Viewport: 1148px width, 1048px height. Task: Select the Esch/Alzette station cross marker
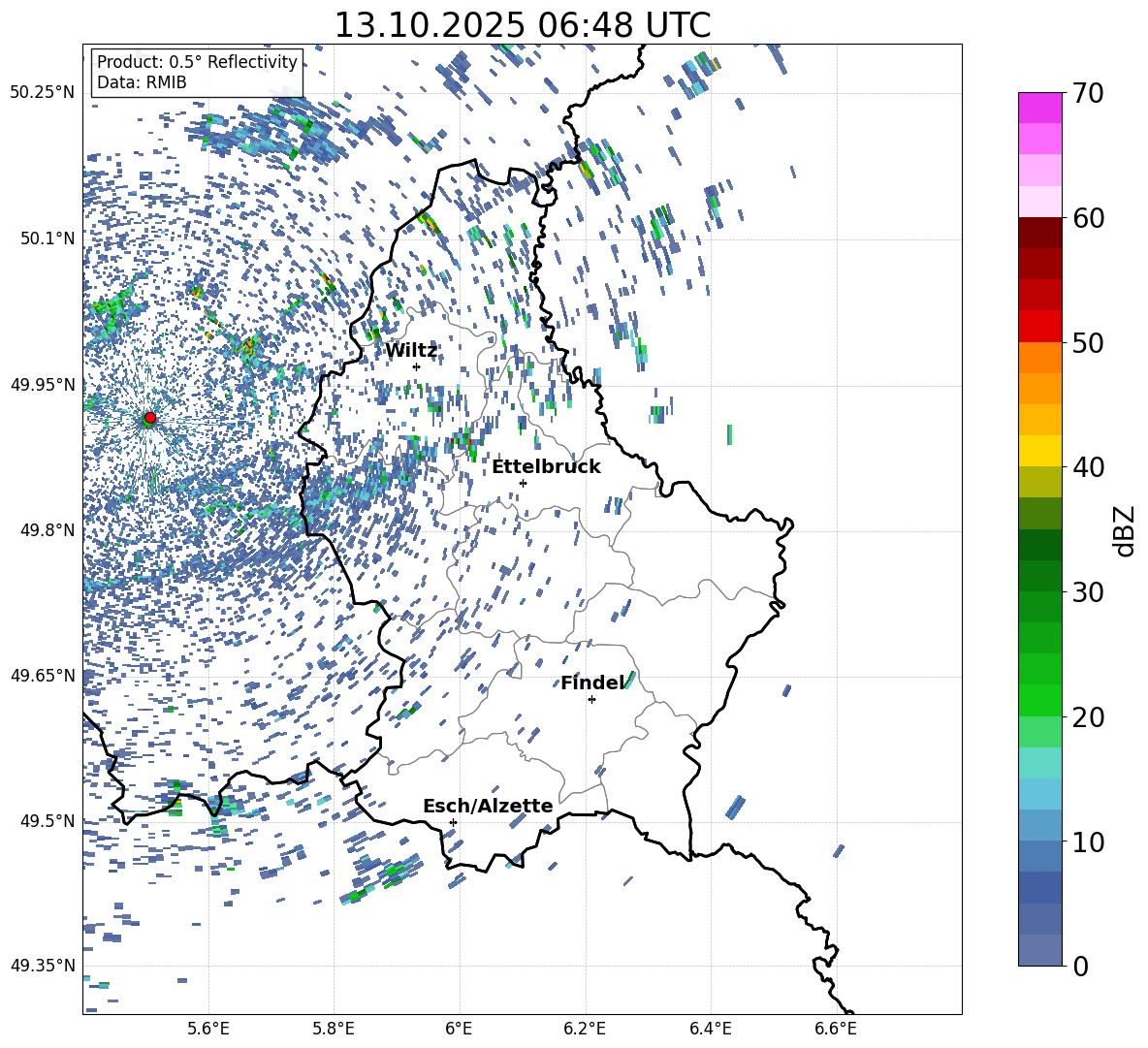453,822
